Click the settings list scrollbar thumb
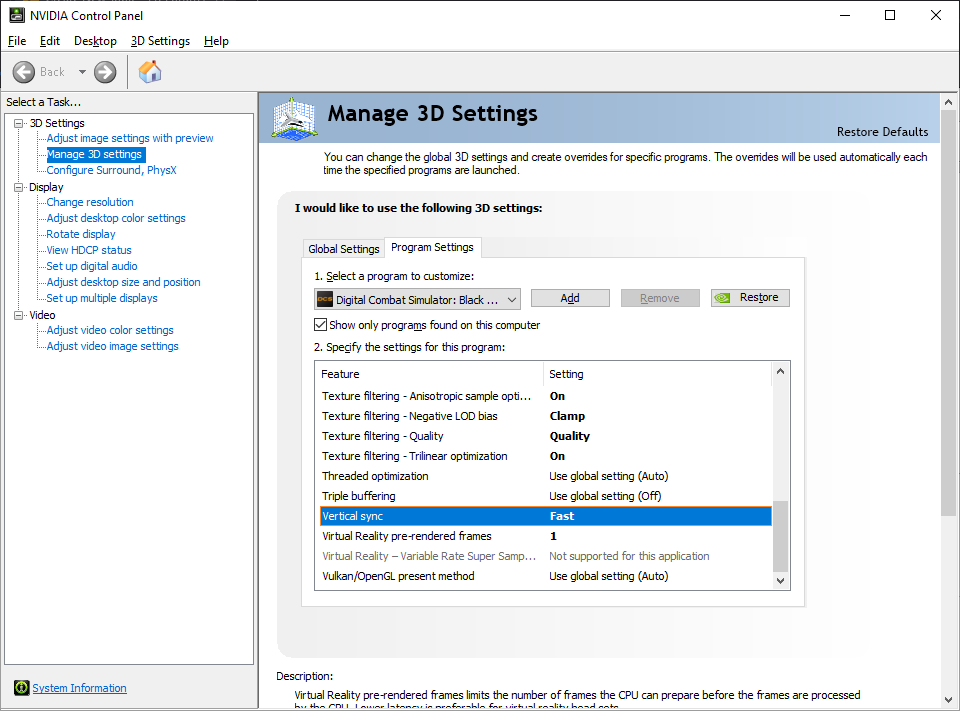The image size is (960, 711). [x=780, y=536]
